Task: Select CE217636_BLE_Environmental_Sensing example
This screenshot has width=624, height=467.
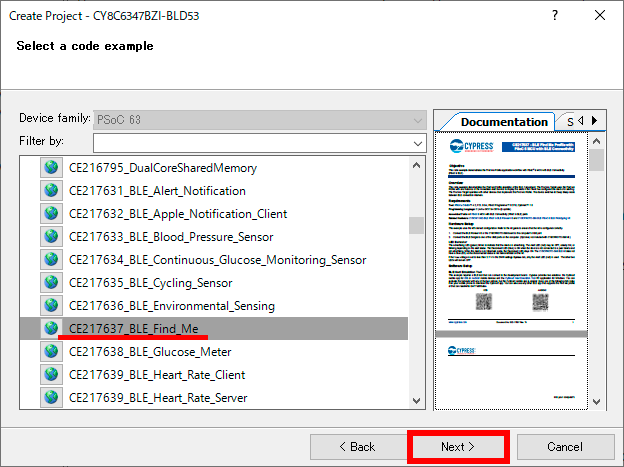Action: (172, 306)
